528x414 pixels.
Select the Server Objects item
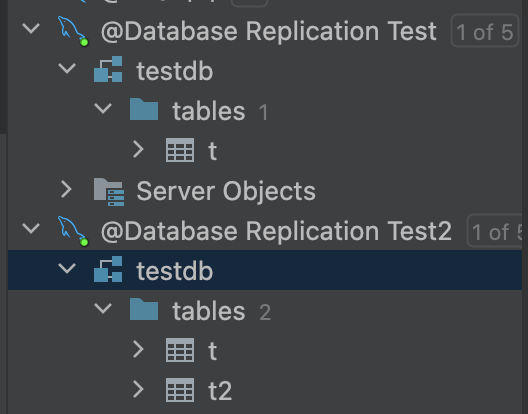226,191
